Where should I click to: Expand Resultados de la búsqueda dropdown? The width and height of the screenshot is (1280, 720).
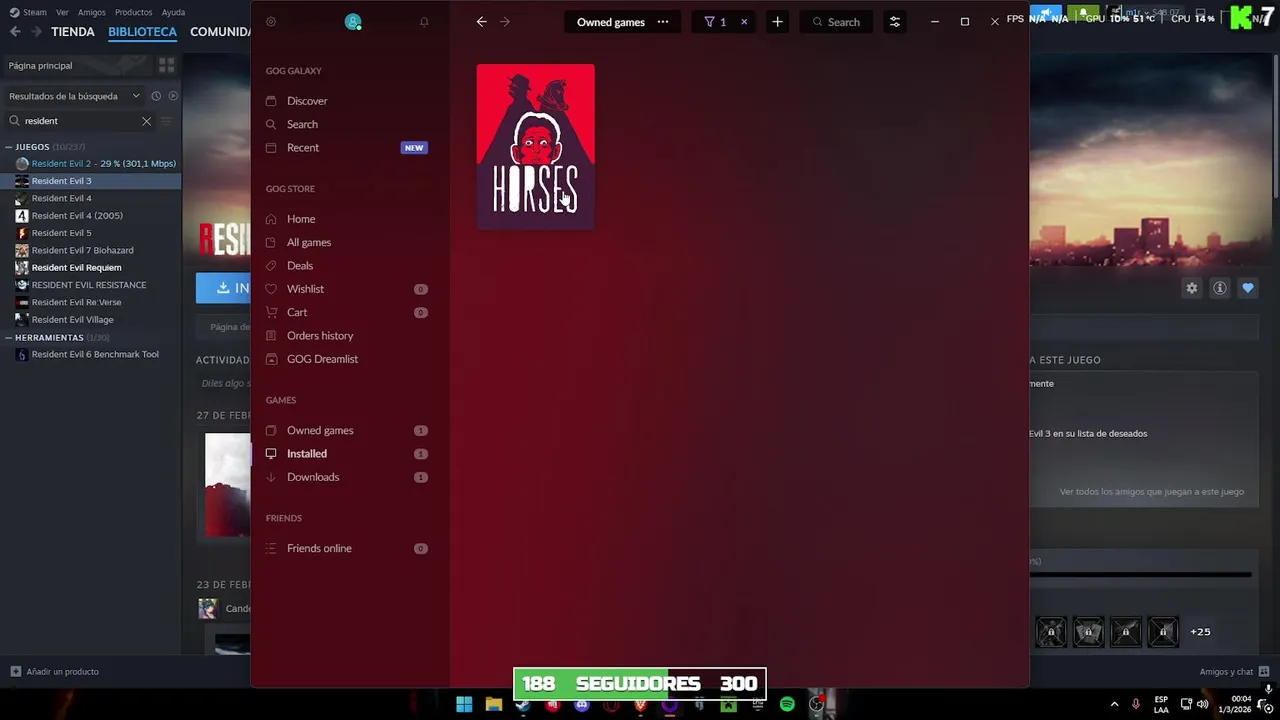[x=74, y=96]
